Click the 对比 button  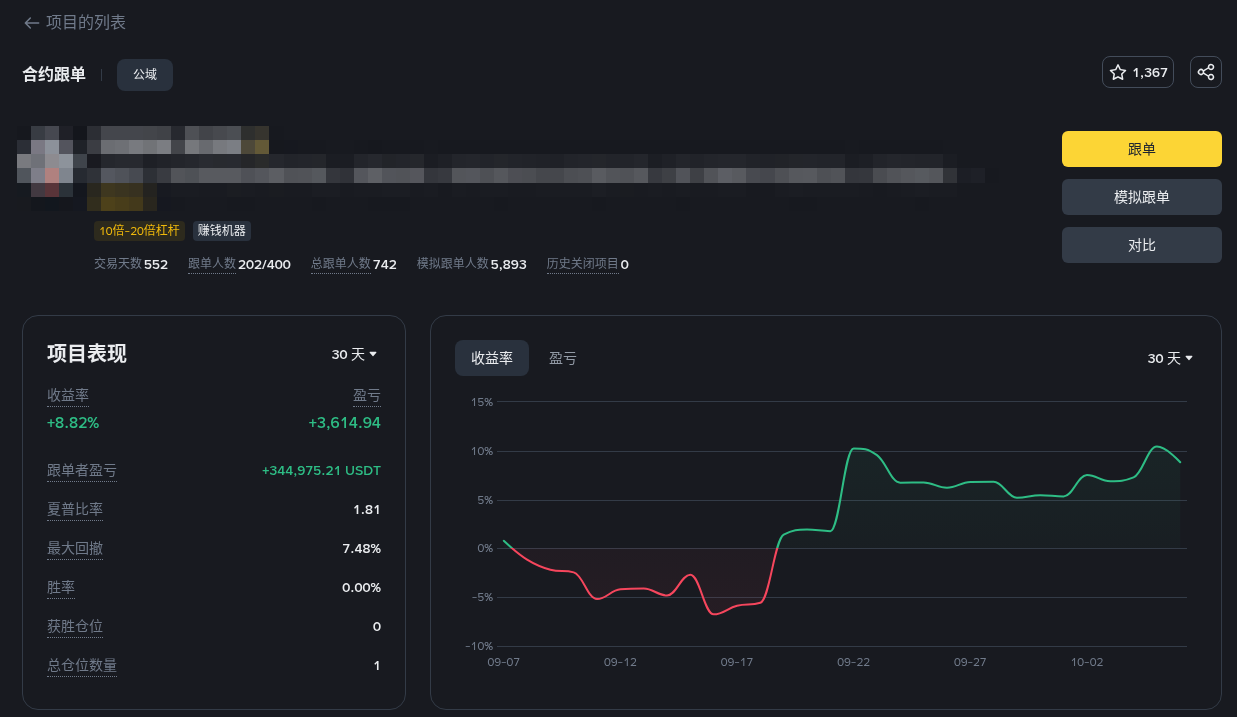[x=1142, y=245]
